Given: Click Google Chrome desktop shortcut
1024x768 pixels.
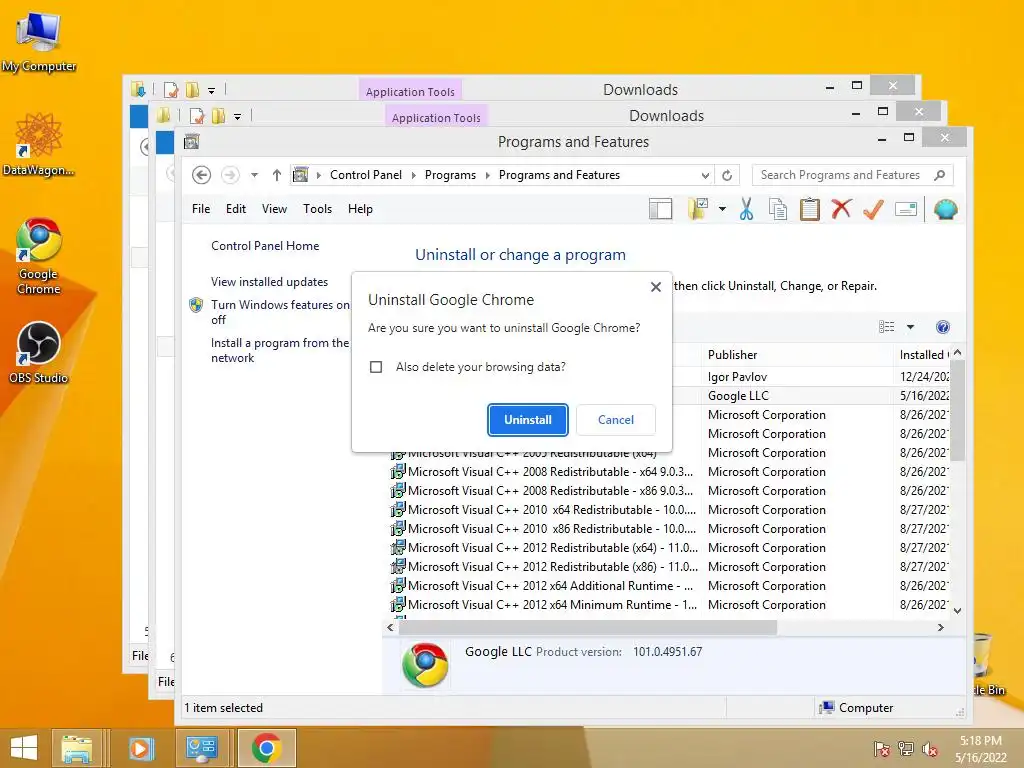Looking at the screenshot, I should tap(39, 257).
